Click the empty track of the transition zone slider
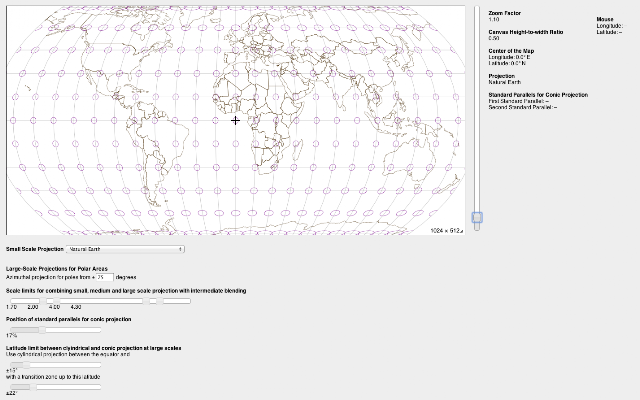 (x=69, y=387)
